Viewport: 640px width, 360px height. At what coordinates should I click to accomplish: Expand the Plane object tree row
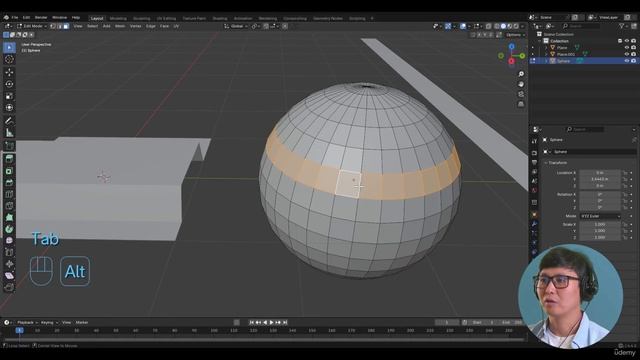click(546, 48)
